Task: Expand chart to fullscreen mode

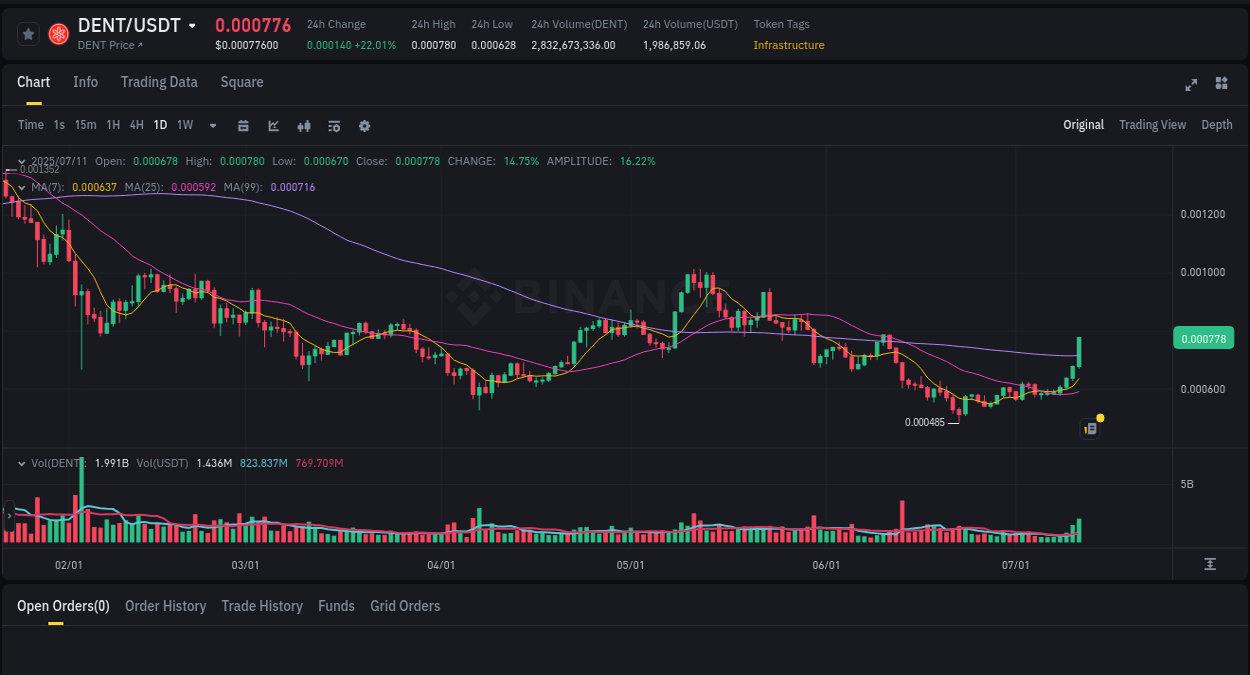Action: 1191,85
